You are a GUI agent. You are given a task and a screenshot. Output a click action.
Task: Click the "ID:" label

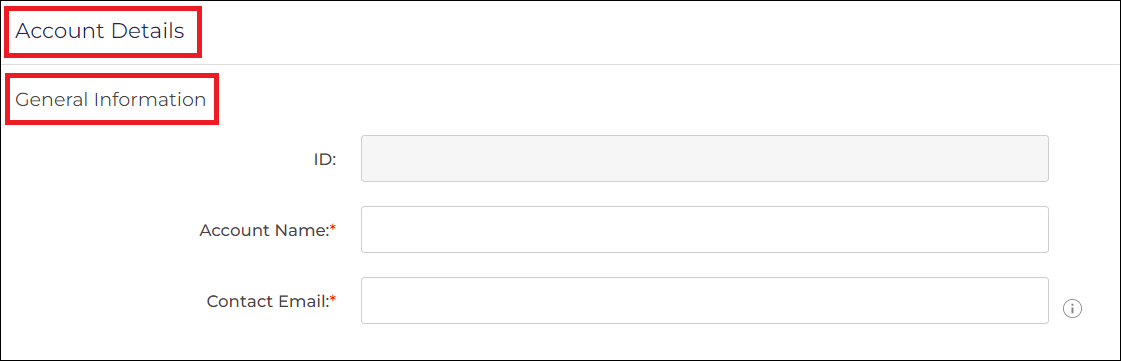325,159
